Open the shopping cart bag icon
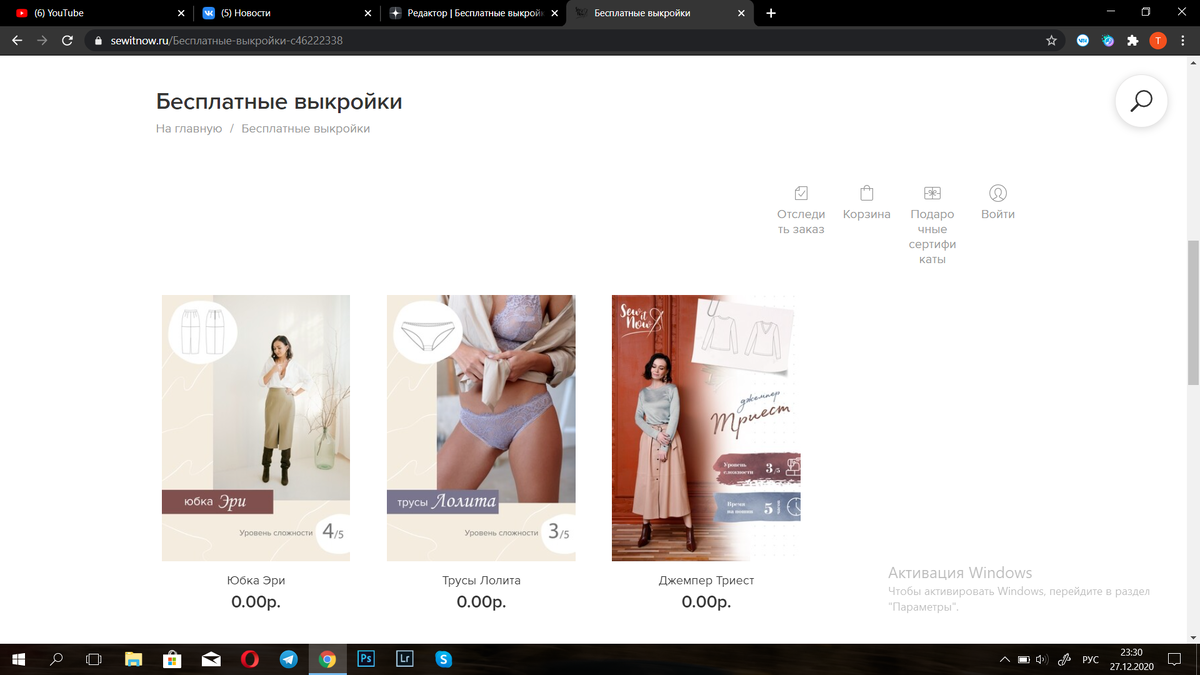The height and width of the screenshot is (675, 1200). pyautogui.click(x=867, y=193)
